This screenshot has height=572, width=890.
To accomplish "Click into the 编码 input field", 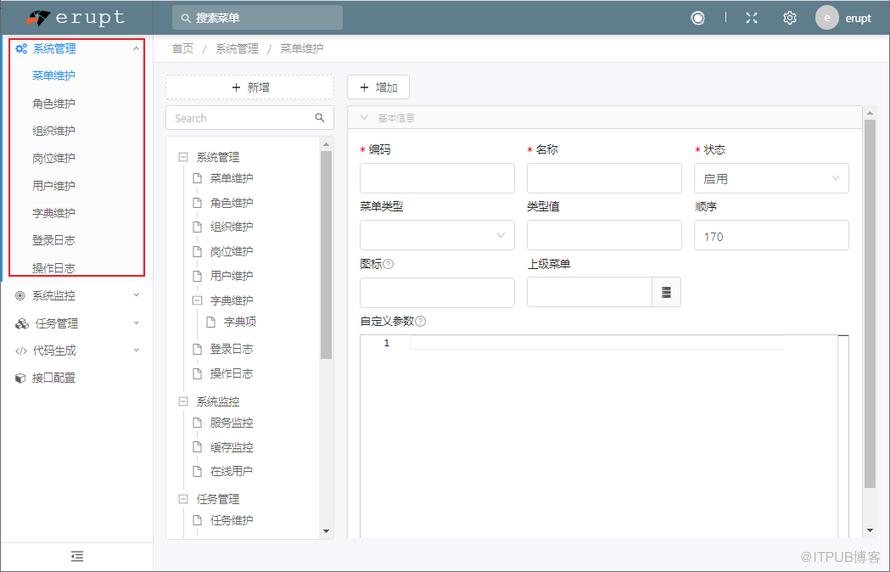I will 437,178.
